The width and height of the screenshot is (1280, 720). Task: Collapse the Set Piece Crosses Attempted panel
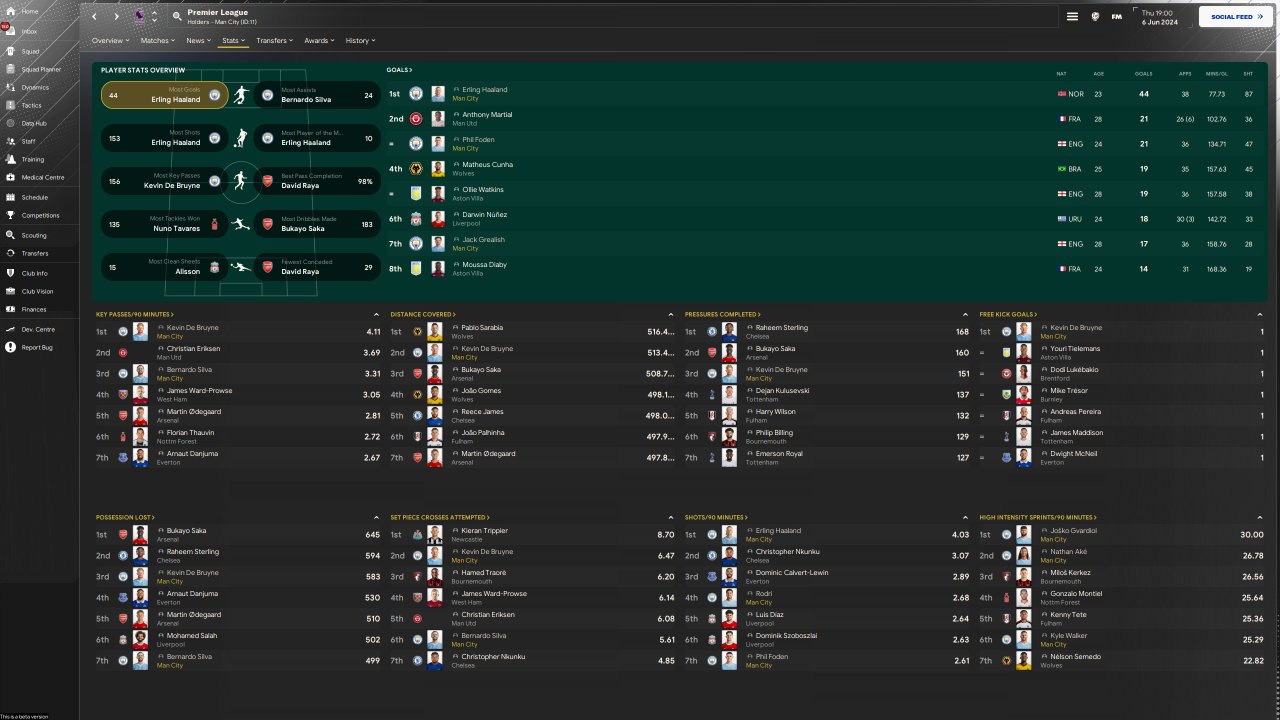pyautogui.click(x=670, y=518)
